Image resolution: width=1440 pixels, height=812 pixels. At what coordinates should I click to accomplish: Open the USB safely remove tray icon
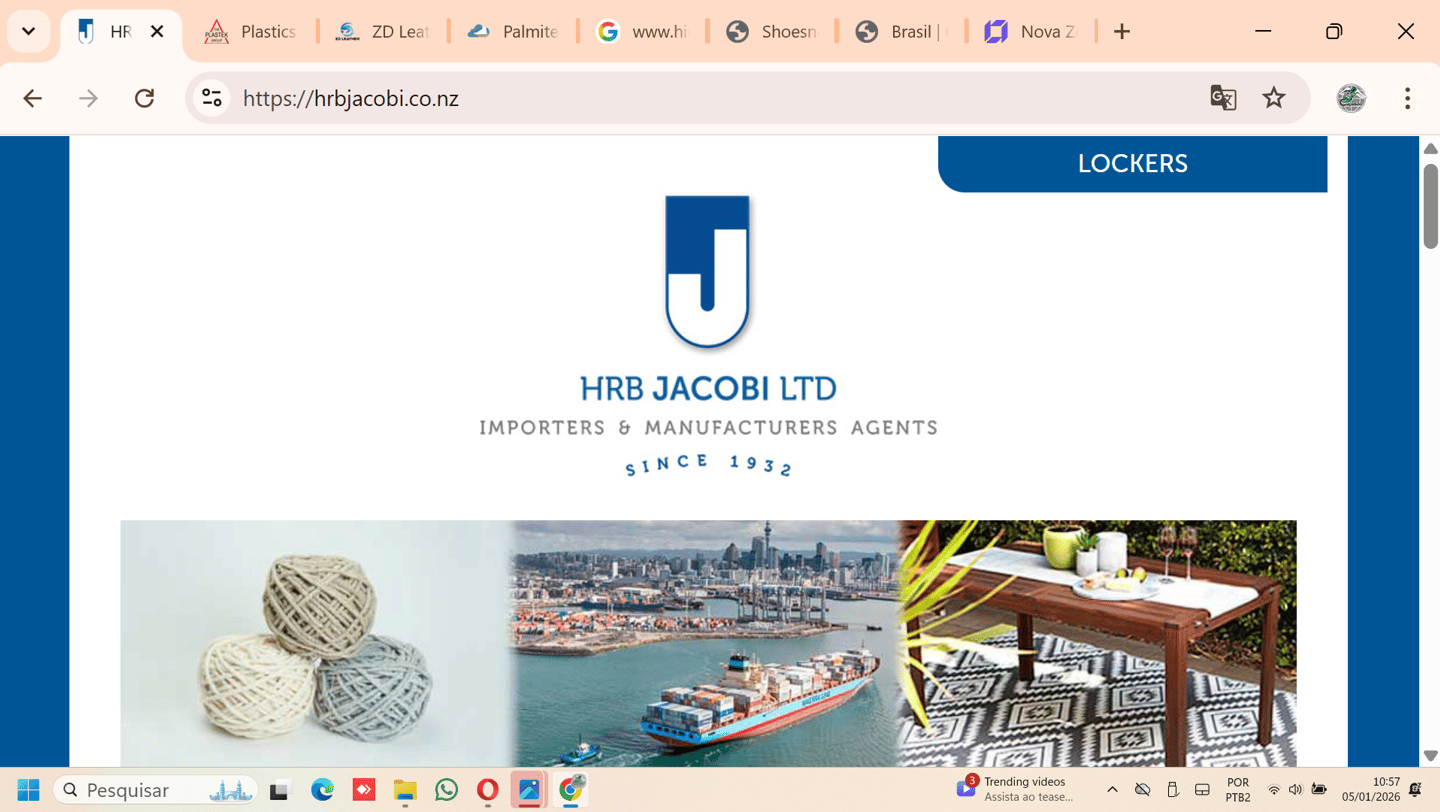coord(1173,790)
